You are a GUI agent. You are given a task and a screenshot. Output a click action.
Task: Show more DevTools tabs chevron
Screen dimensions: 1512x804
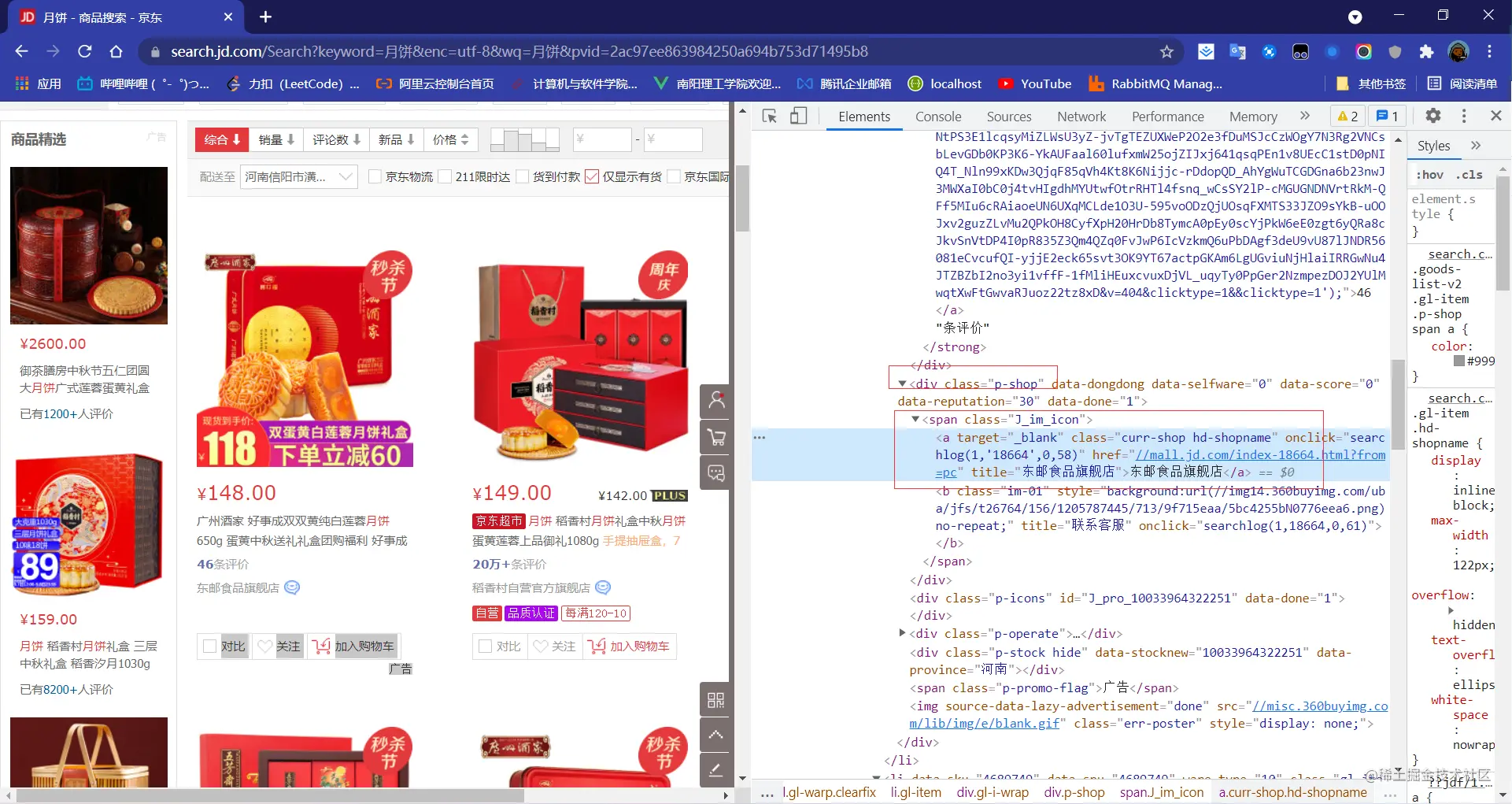point(1305,116)
